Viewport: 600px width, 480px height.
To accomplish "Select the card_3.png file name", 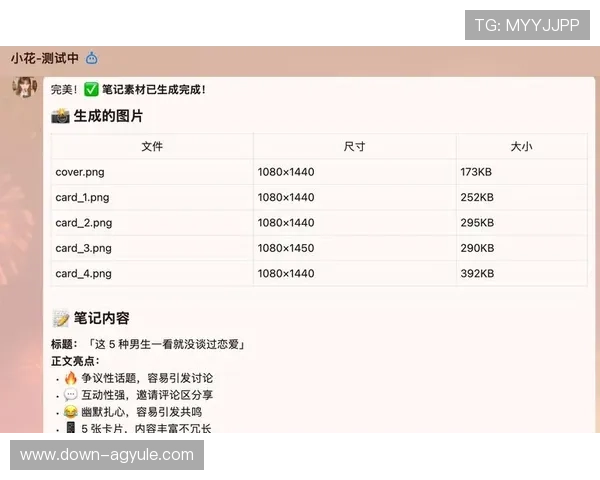I will coord(84,248).
